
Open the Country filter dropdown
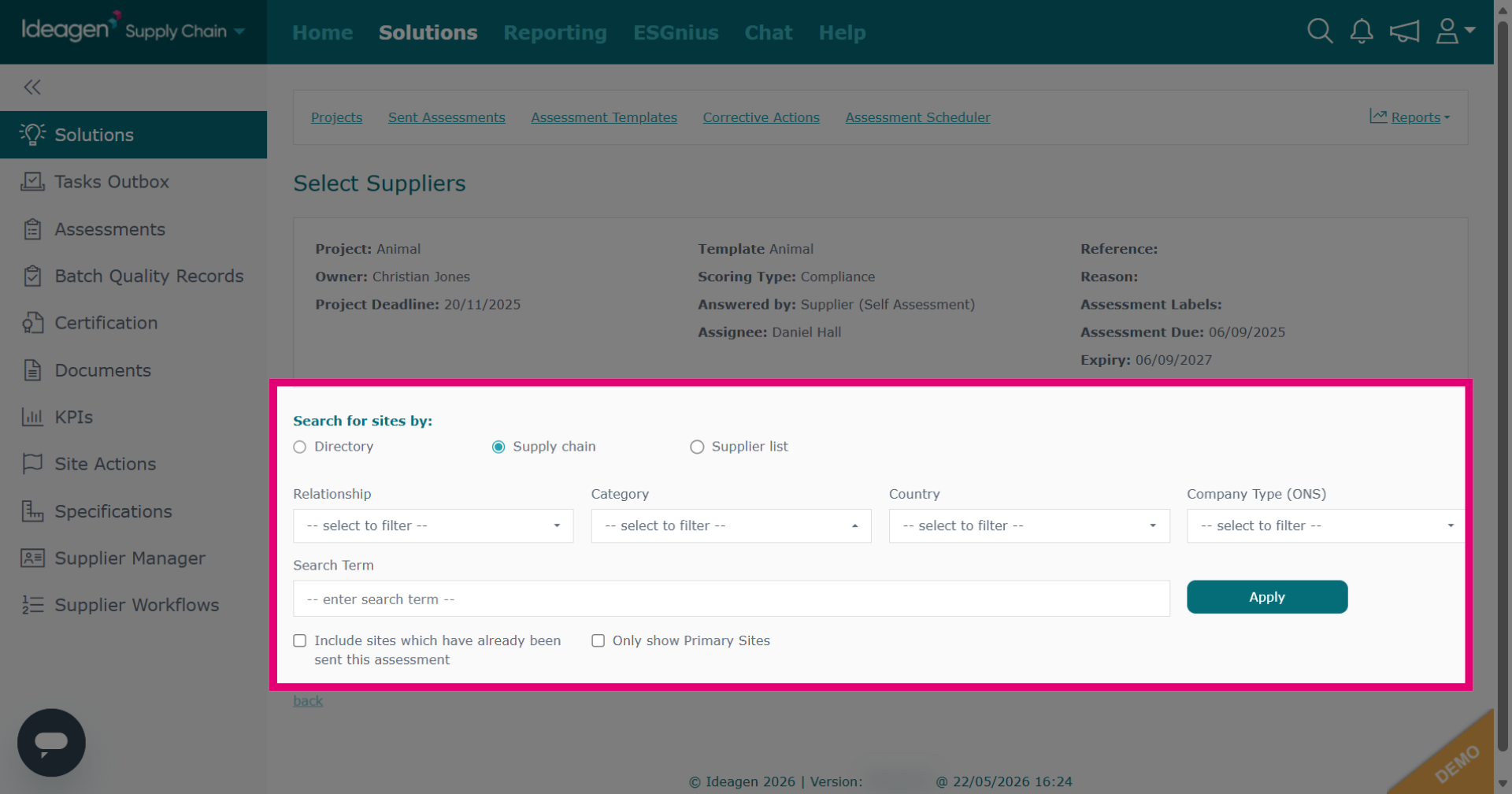(x=1029, y=526)
